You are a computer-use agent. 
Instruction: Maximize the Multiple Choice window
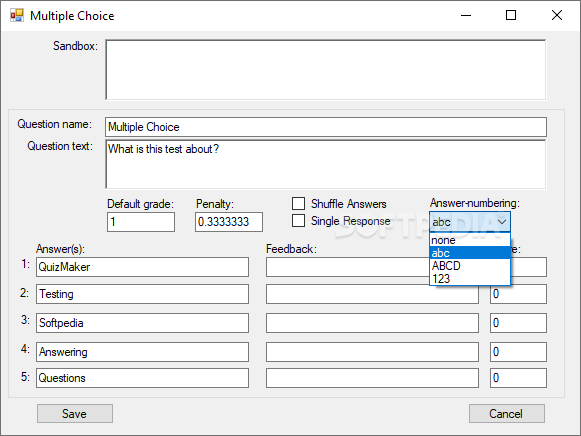(x=511, y=16)
